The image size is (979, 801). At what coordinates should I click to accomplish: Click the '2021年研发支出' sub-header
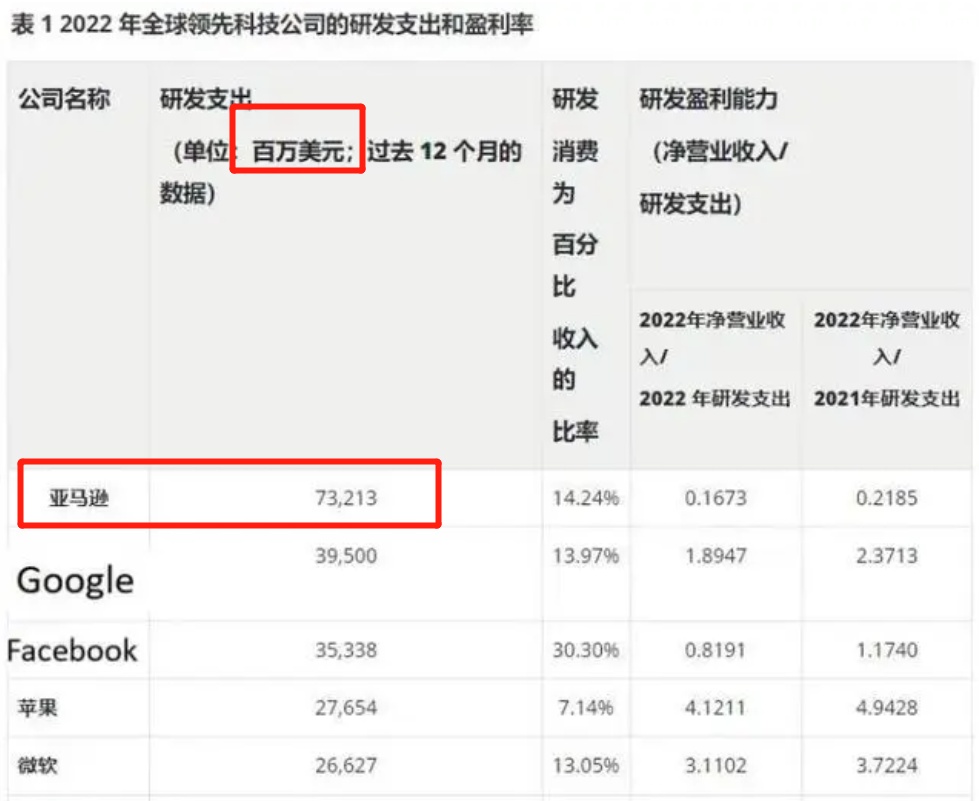(x=887, y=398)
